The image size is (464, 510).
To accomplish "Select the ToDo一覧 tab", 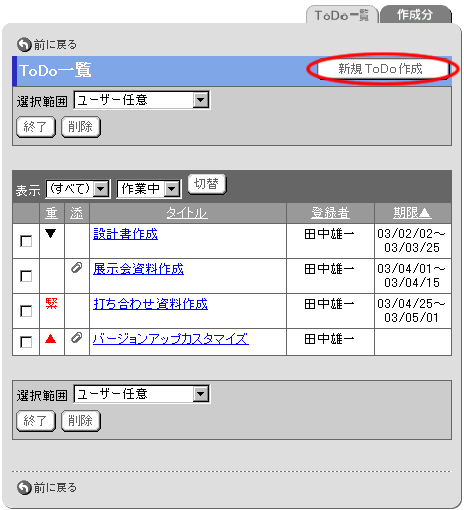I will pos(342,15).
